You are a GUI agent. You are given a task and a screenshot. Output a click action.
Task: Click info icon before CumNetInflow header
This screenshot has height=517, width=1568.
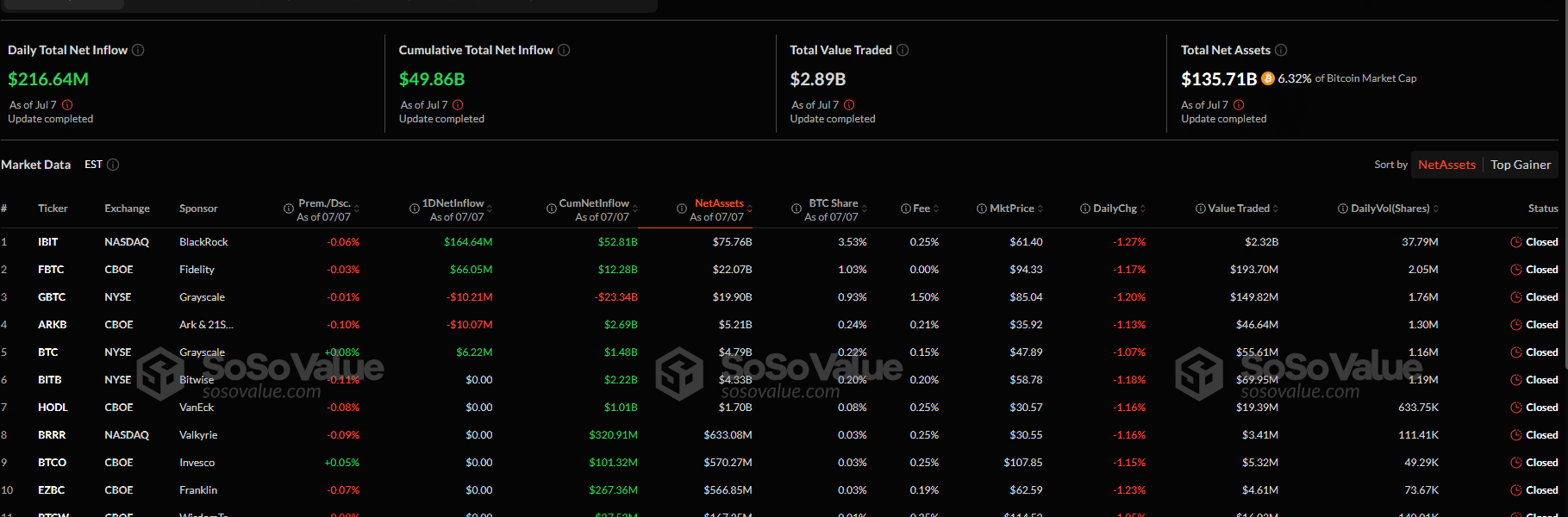(552, 209)
